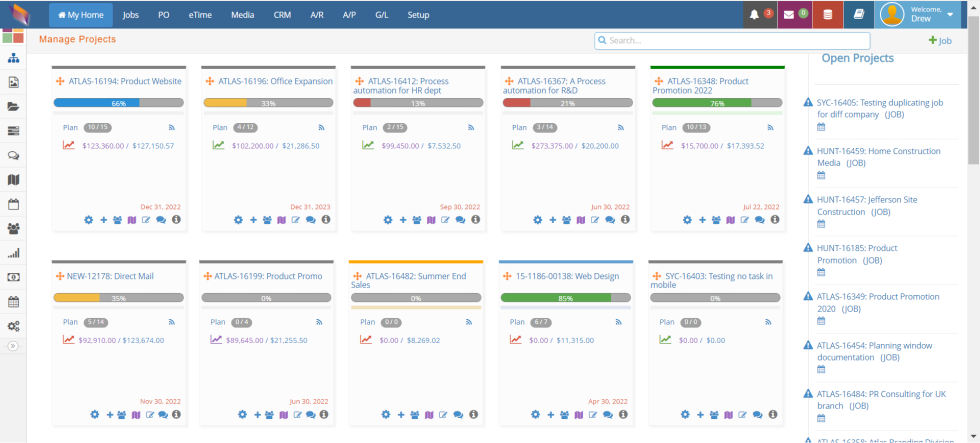Open the sitemap icon in left sidebar

(13, 59)
